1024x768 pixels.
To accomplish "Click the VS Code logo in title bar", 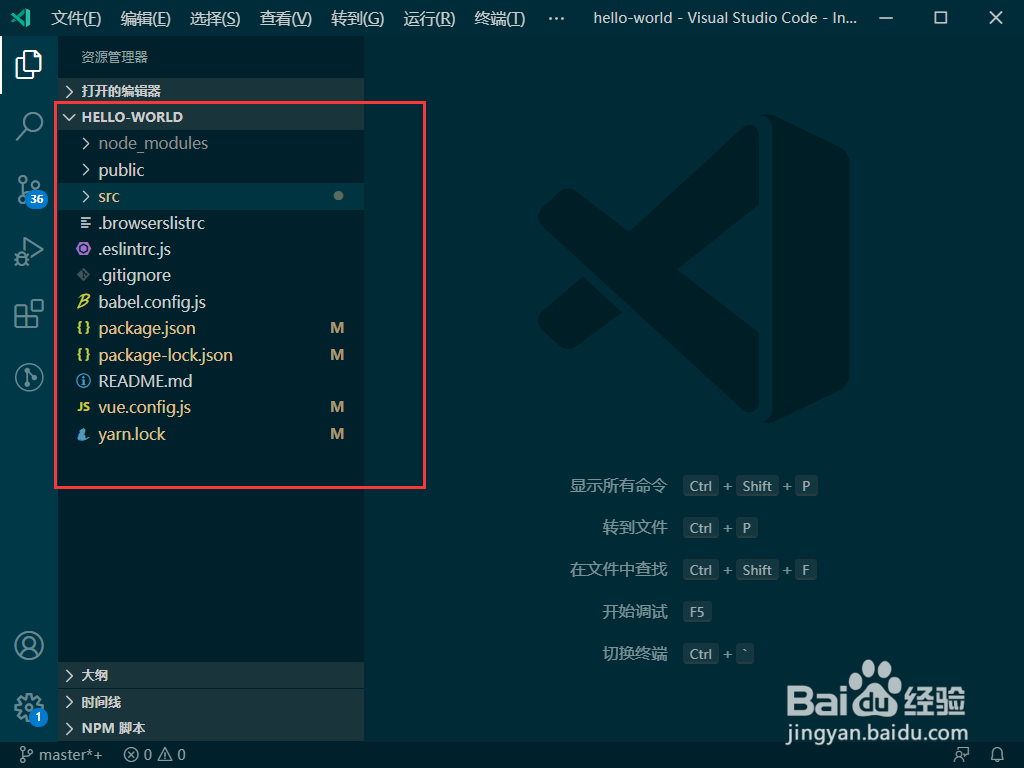I will tap(21, 18).
